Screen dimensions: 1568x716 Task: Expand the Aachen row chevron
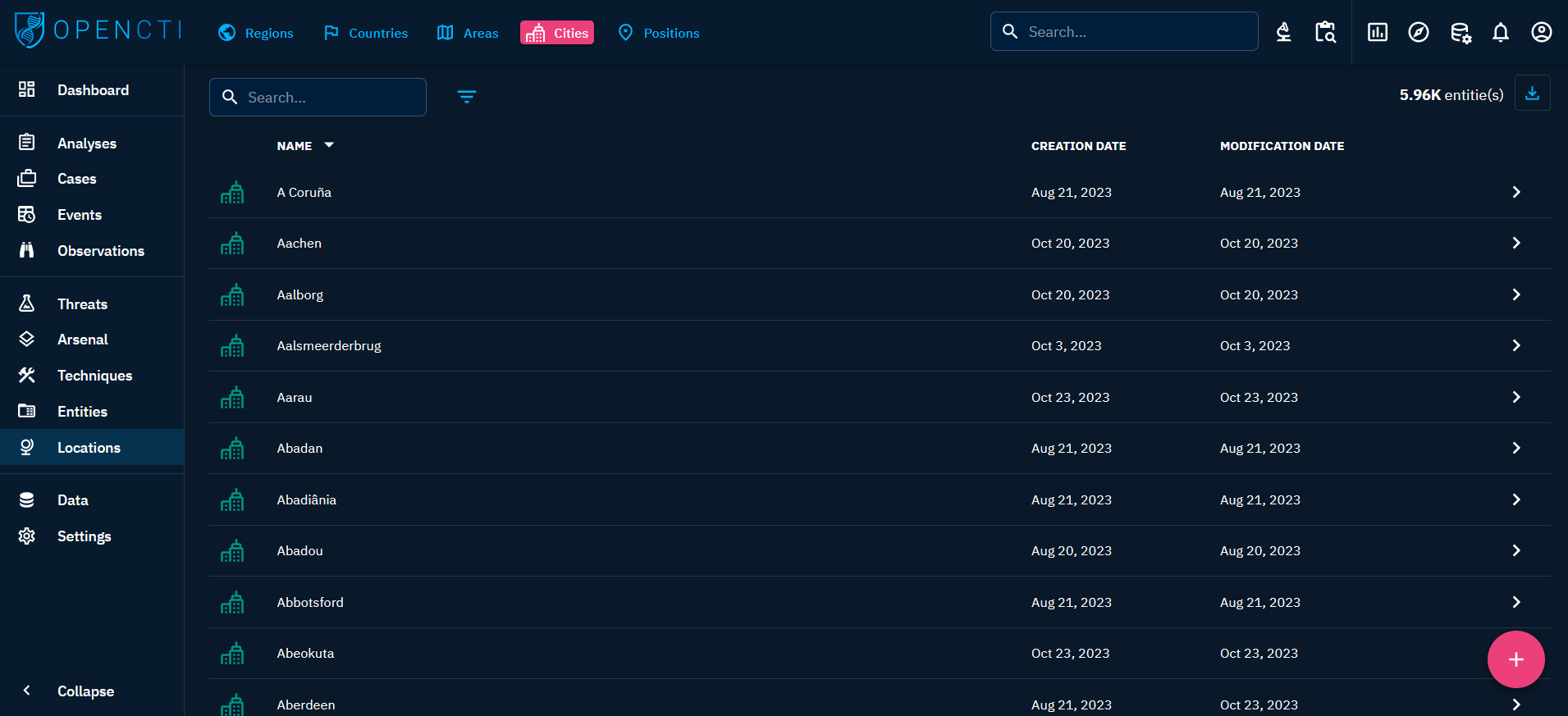click(x=1515, y=243)
